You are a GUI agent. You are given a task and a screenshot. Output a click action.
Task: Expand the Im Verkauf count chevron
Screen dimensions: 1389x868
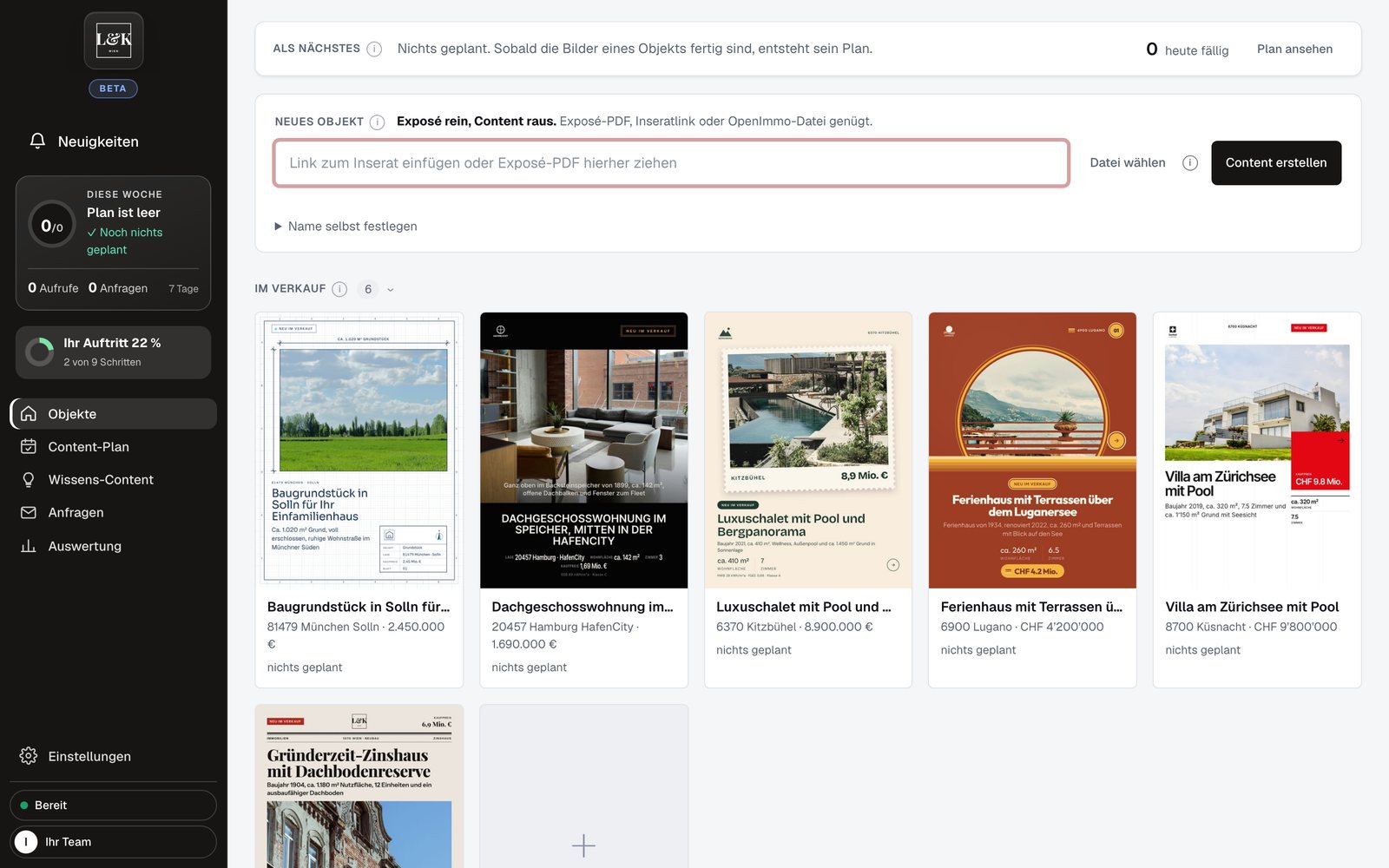[391, 290]
